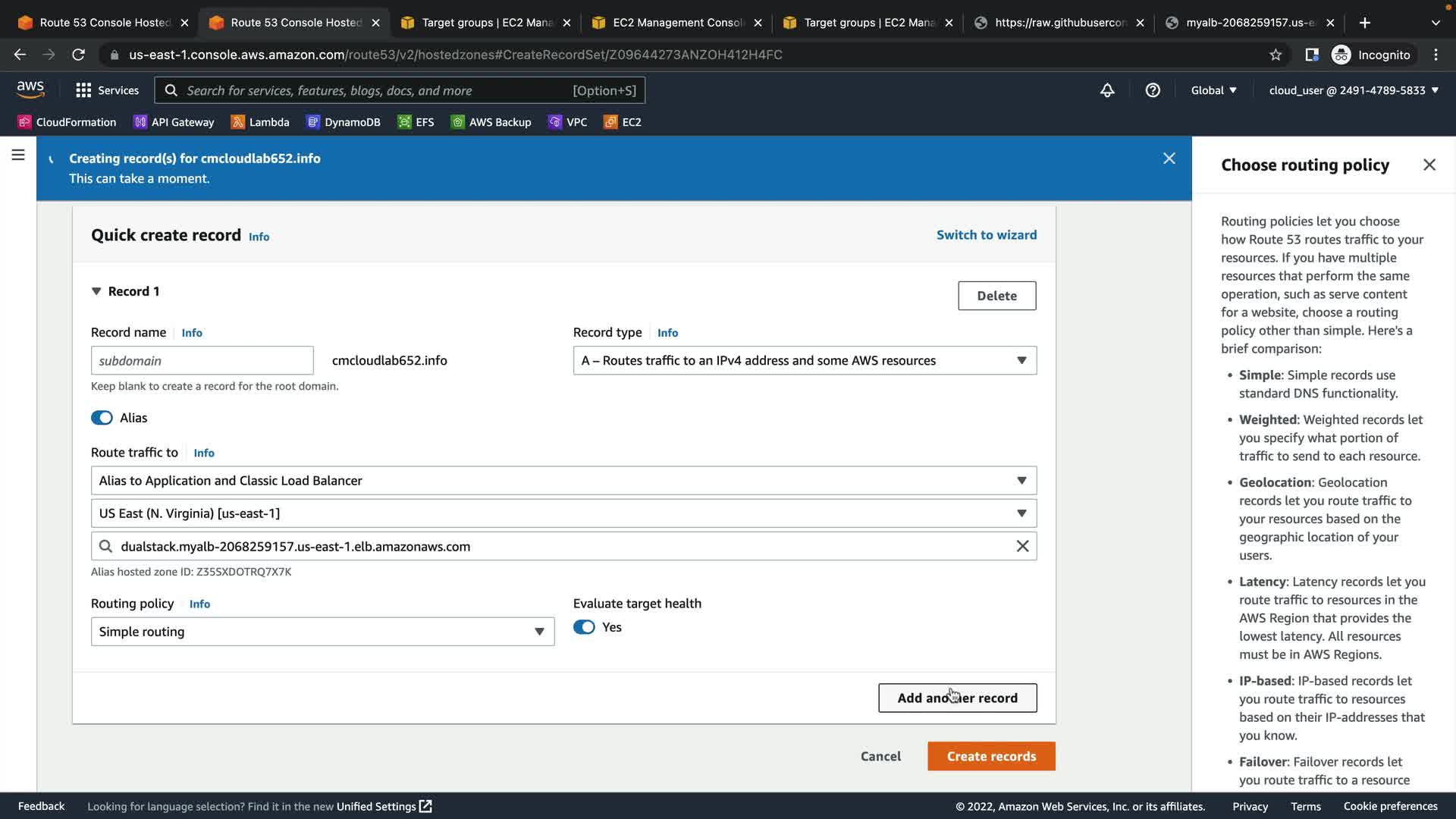Reload the current browser page
This screenshot has height=819, width=1456.
point(78,55)
